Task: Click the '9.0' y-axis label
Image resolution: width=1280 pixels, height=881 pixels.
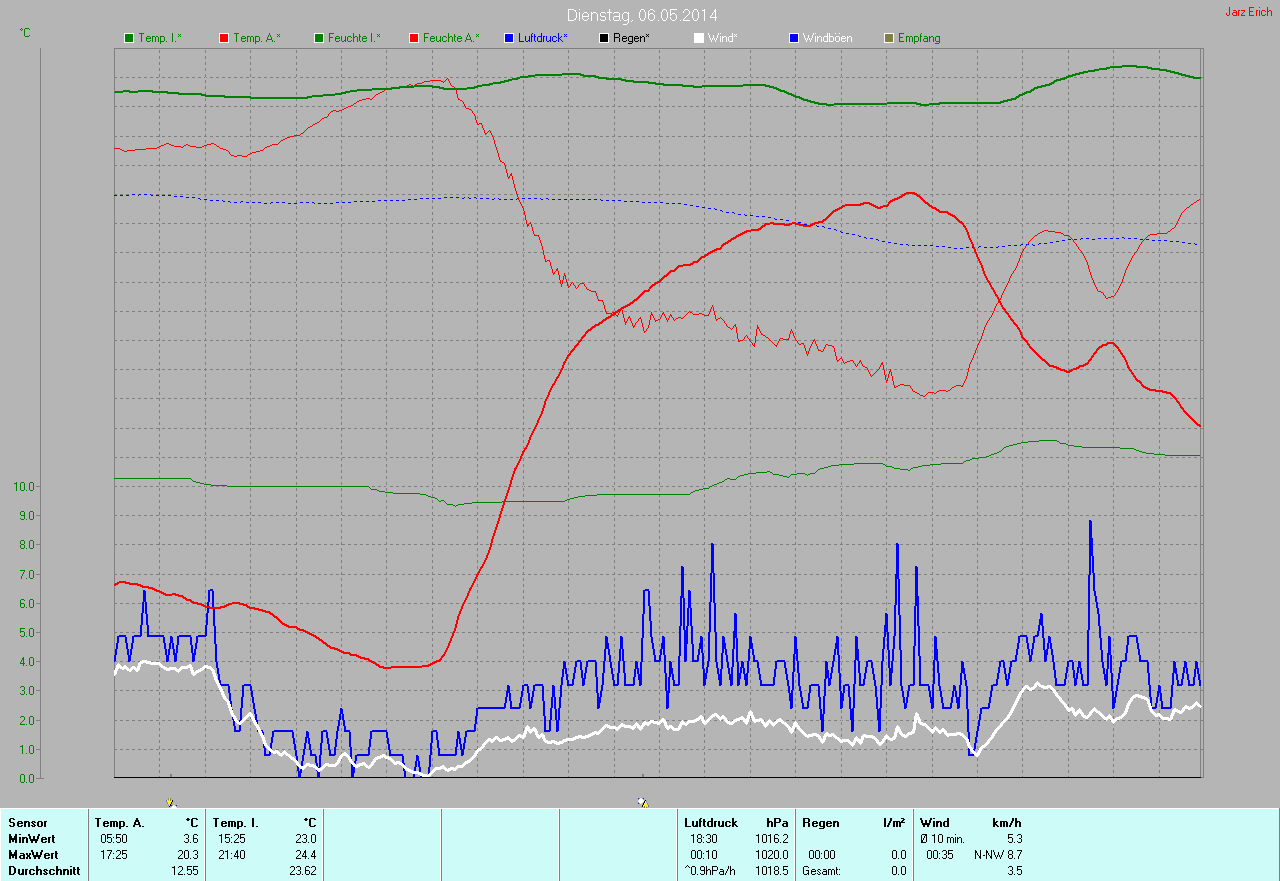Action: 27,515
